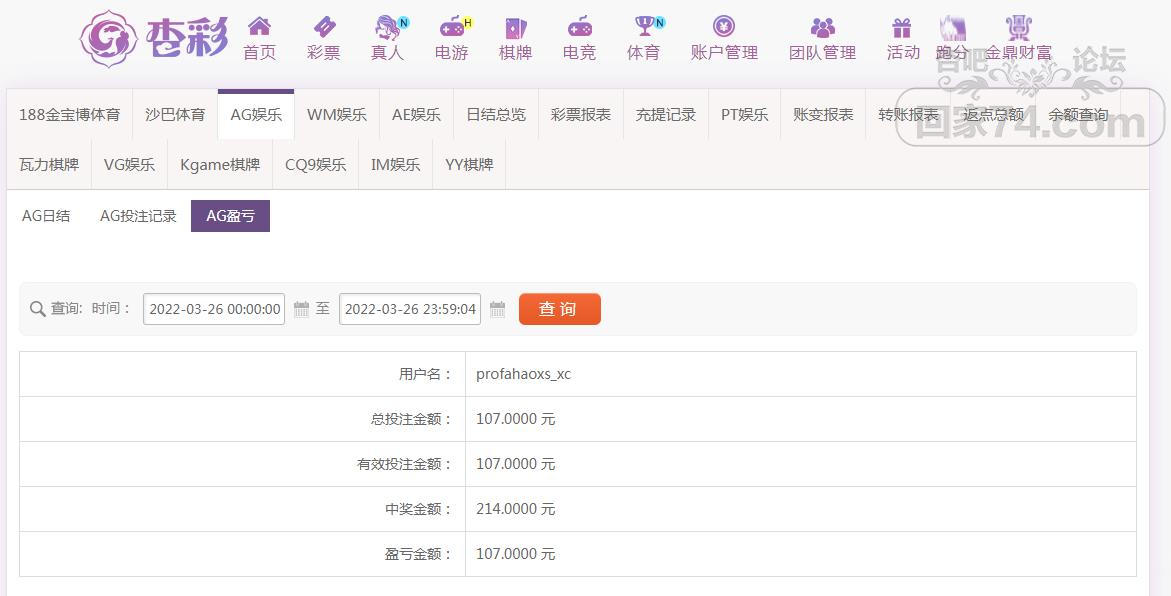Switch to the CQ9娱乐 tab
Viewport: 1171px width, 596px height.
click(315, 164)
